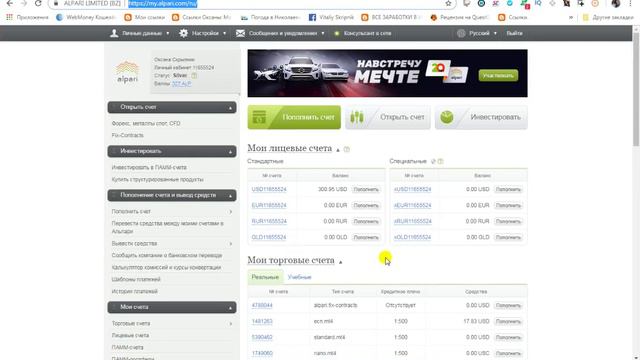Open the Личные данные menu
This screenshot has height=360, width=640.
click(x=140, y=33)
